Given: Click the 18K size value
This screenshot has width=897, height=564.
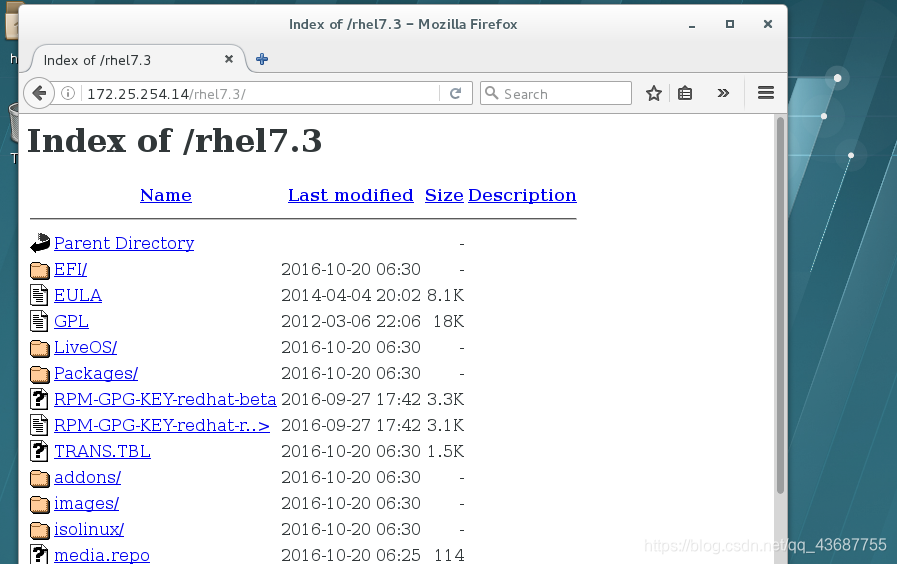Looking at the screenshot, I should [448, 321].
